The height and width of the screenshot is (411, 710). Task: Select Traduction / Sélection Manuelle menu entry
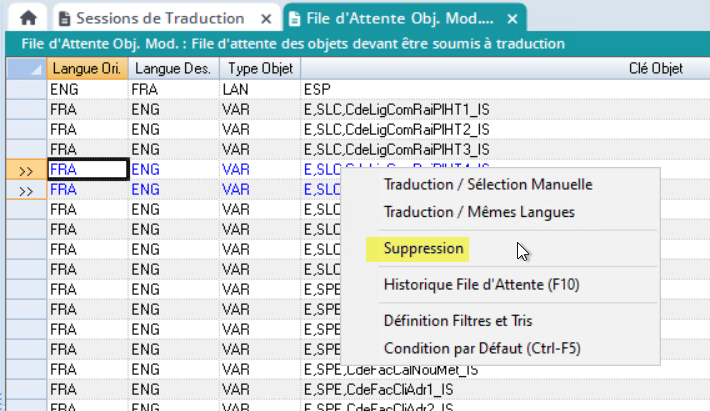pos(488,184)
